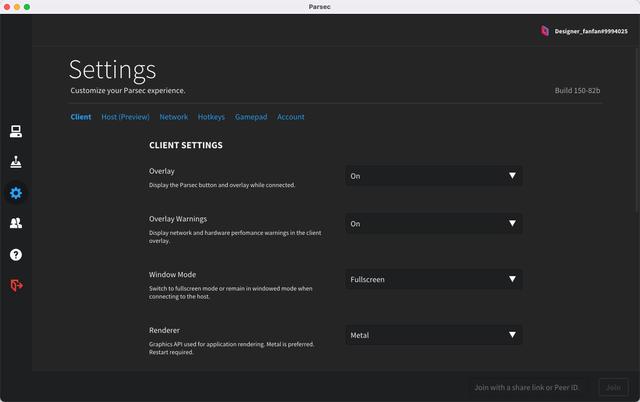This screenshot has height=402, width=640.
Task: Open the Designer_fanfan#9994025 account name
Action: [591, 31]
